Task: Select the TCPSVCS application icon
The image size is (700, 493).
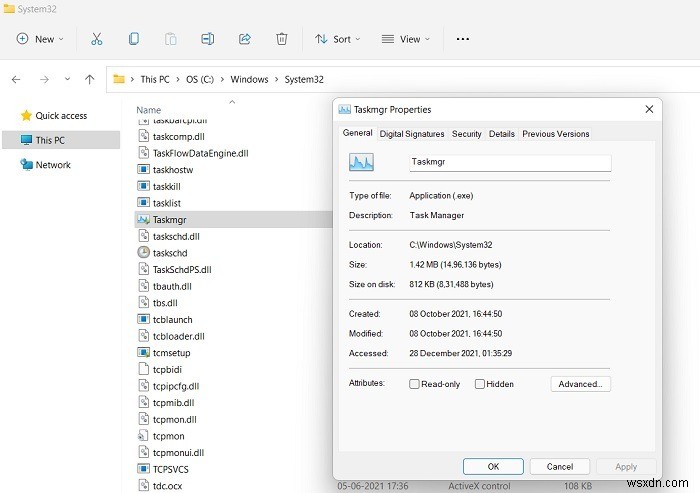Action: tap(143, 469)
